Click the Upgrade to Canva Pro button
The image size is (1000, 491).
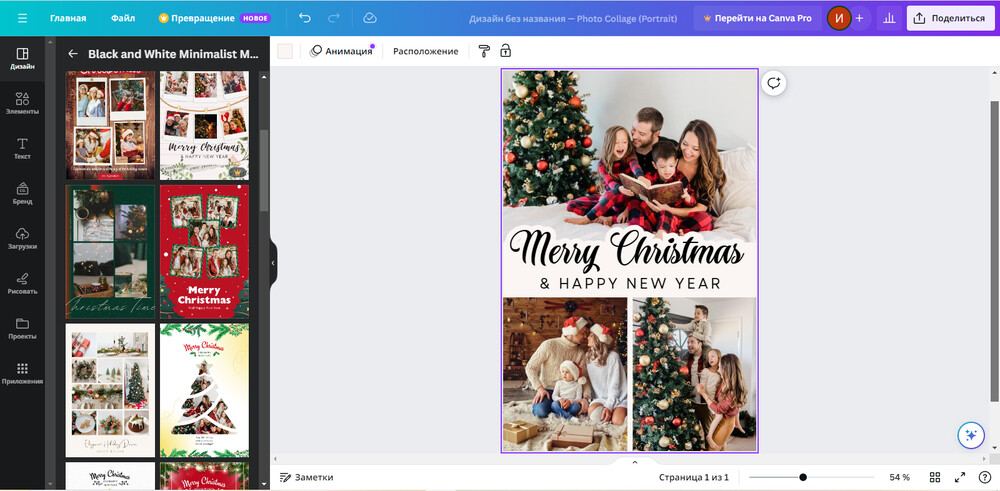(x=757, y=18)
